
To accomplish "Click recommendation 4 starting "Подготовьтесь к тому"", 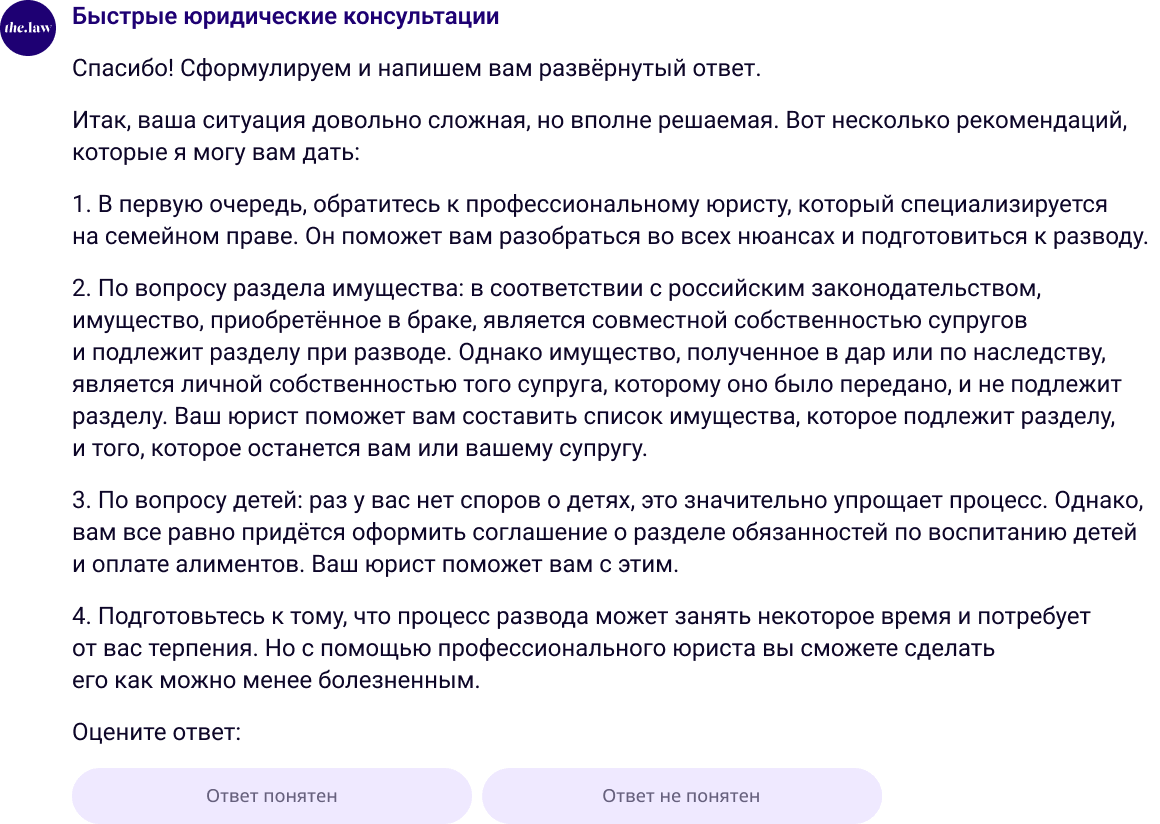I will (580, 649).
